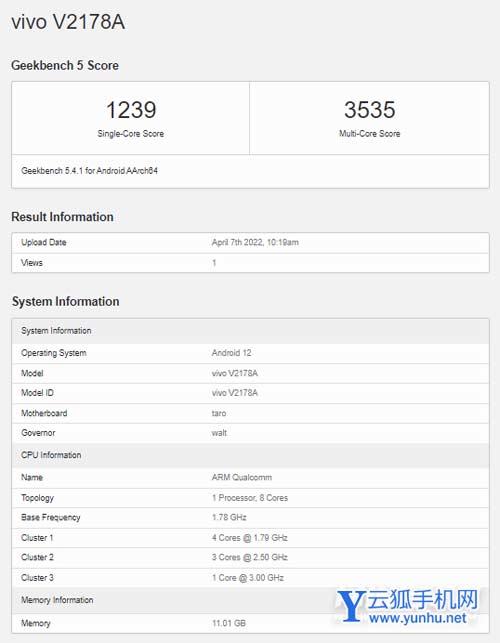500x643 pixels.
Task: Click the multi-core score 3535
Action: point(370,109)
